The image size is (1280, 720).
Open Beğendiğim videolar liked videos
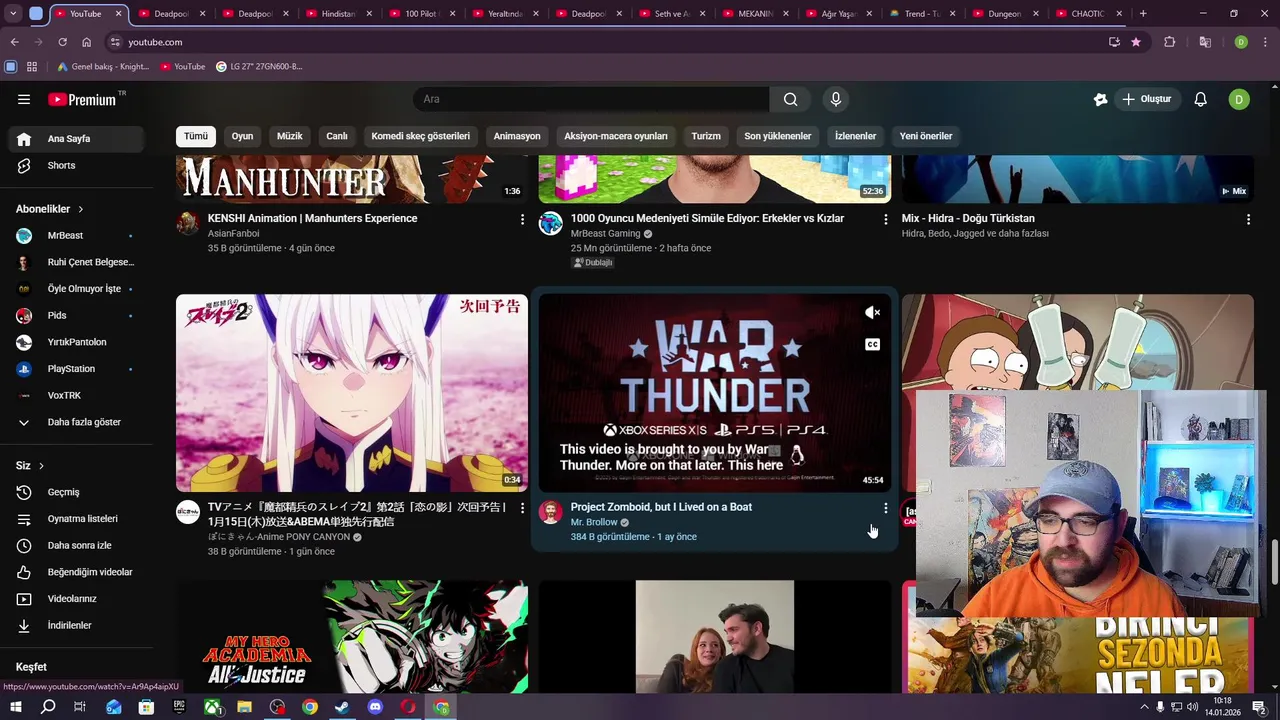coord(76,572)
